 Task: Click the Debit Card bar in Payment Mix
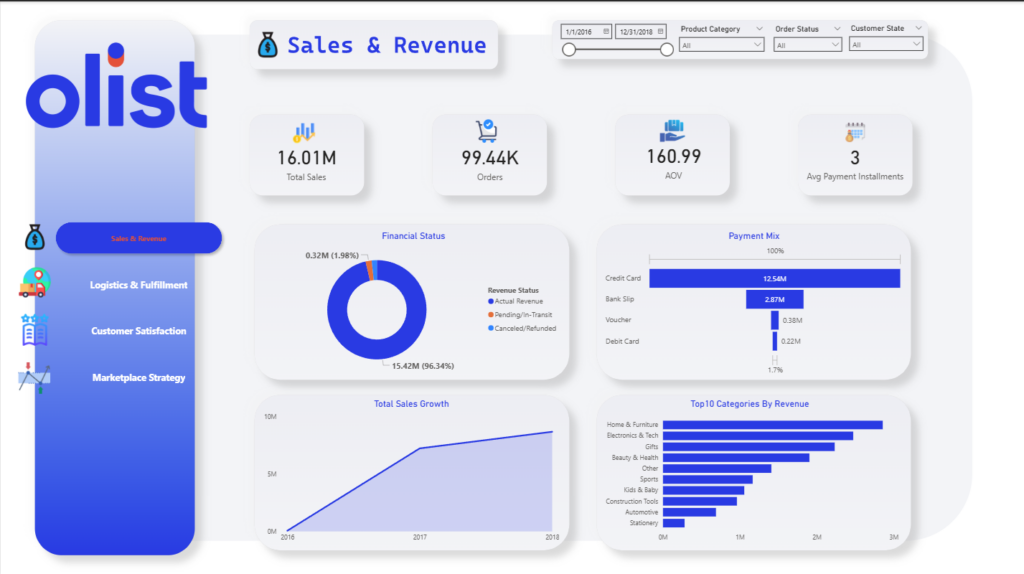775,341
